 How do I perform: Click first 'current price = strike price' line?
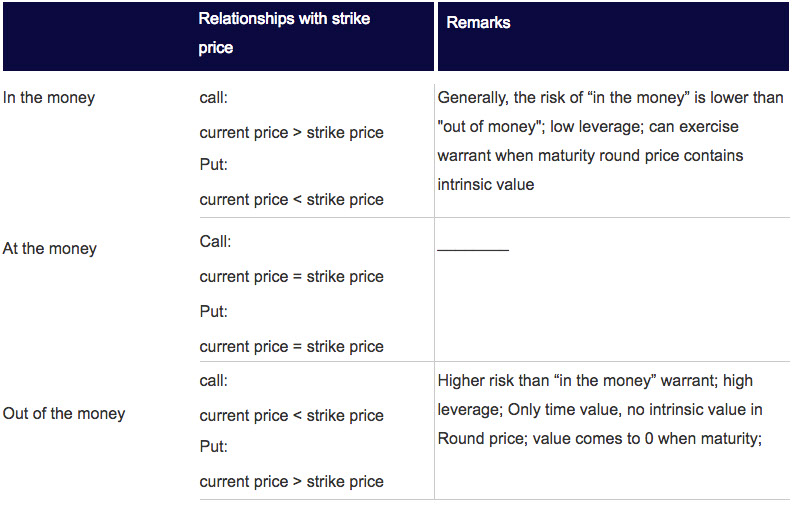click(291, 277)
